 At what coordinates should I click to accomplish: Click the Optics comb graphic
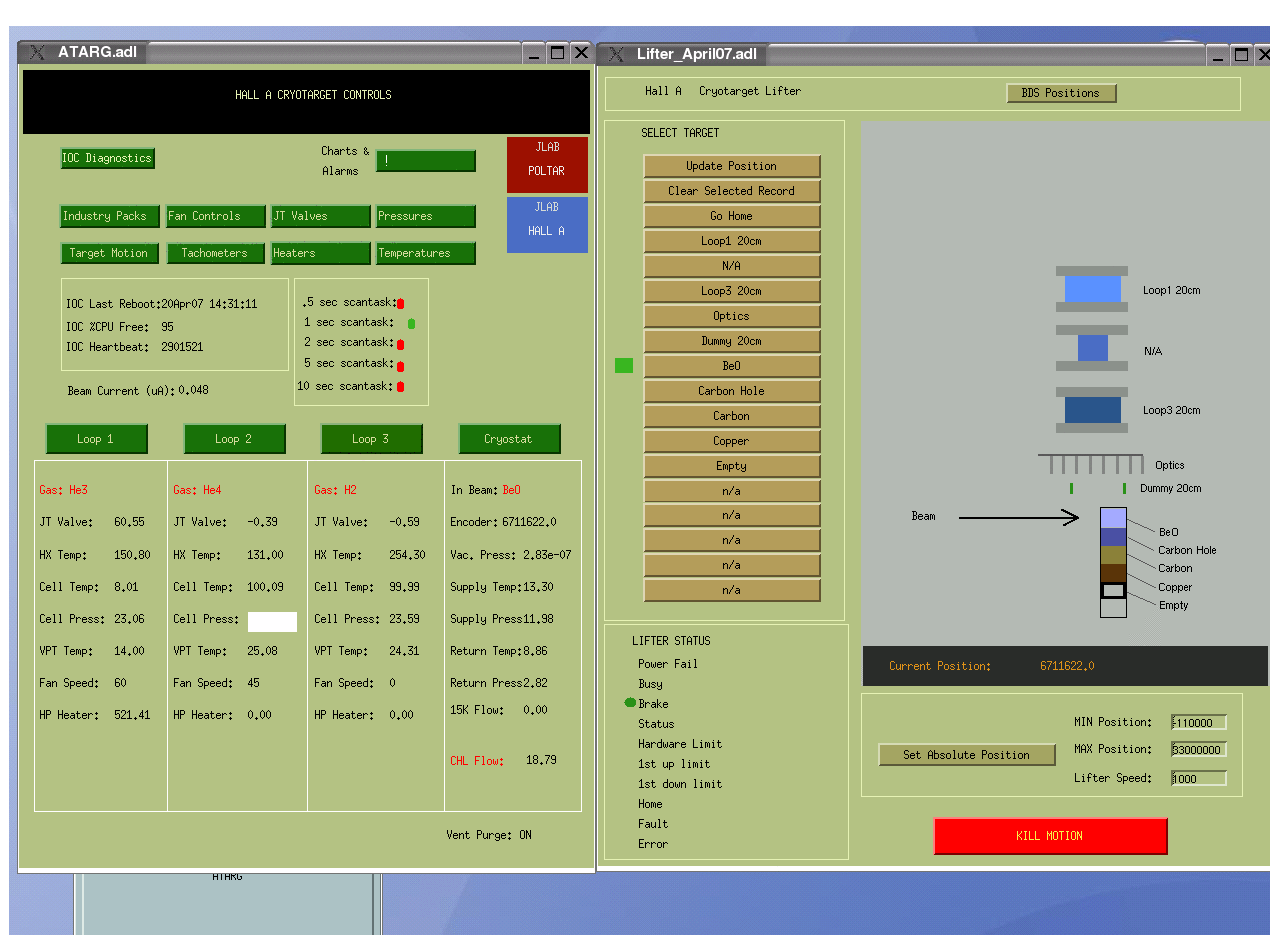click(1091, 464)
